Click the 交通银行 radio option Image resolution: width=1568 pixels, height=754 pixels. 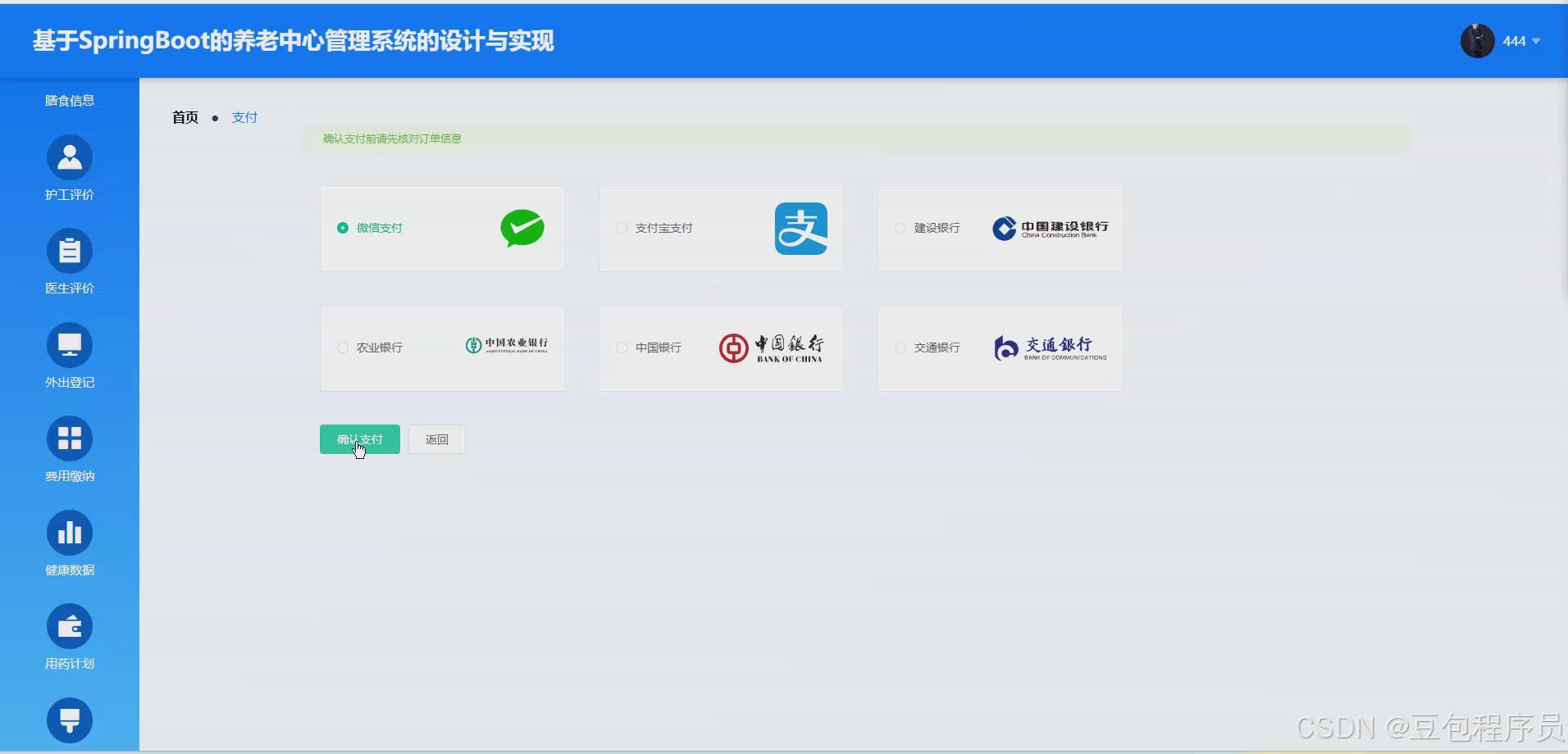point(900,347)
